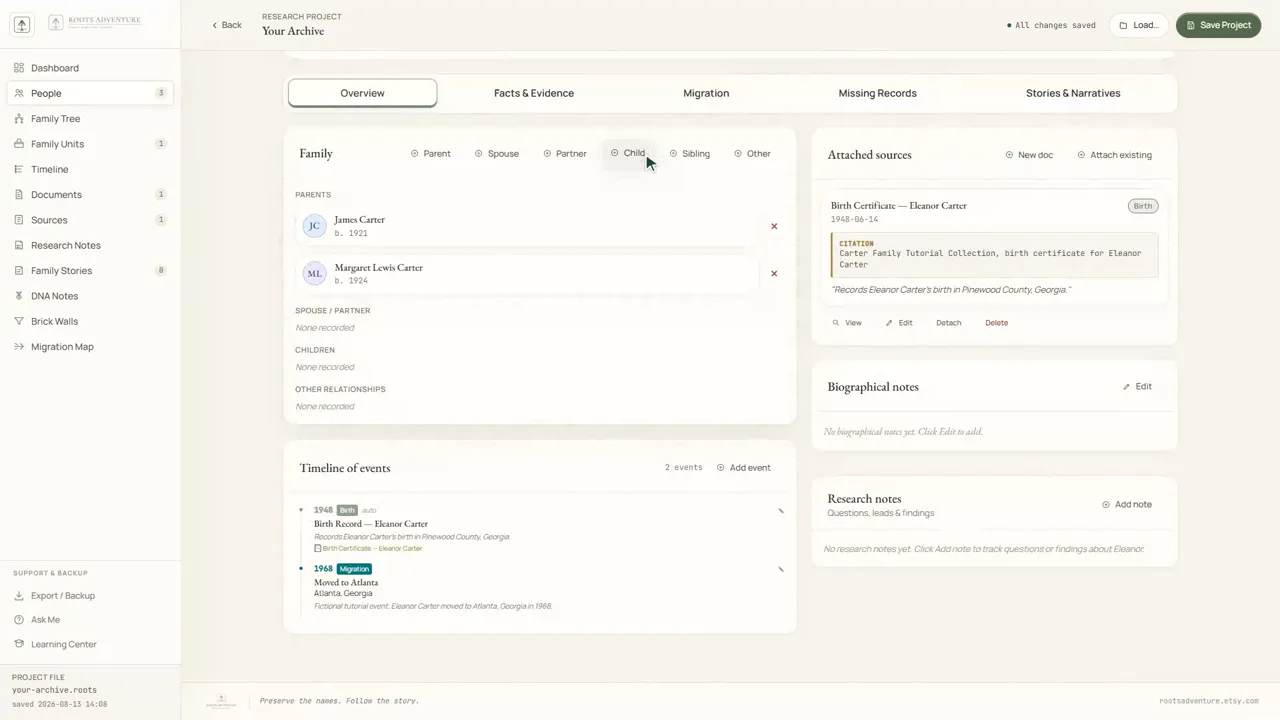Remove Margaret Lewis Carter as parent
1280x720 pixels.
coord(774,273)
